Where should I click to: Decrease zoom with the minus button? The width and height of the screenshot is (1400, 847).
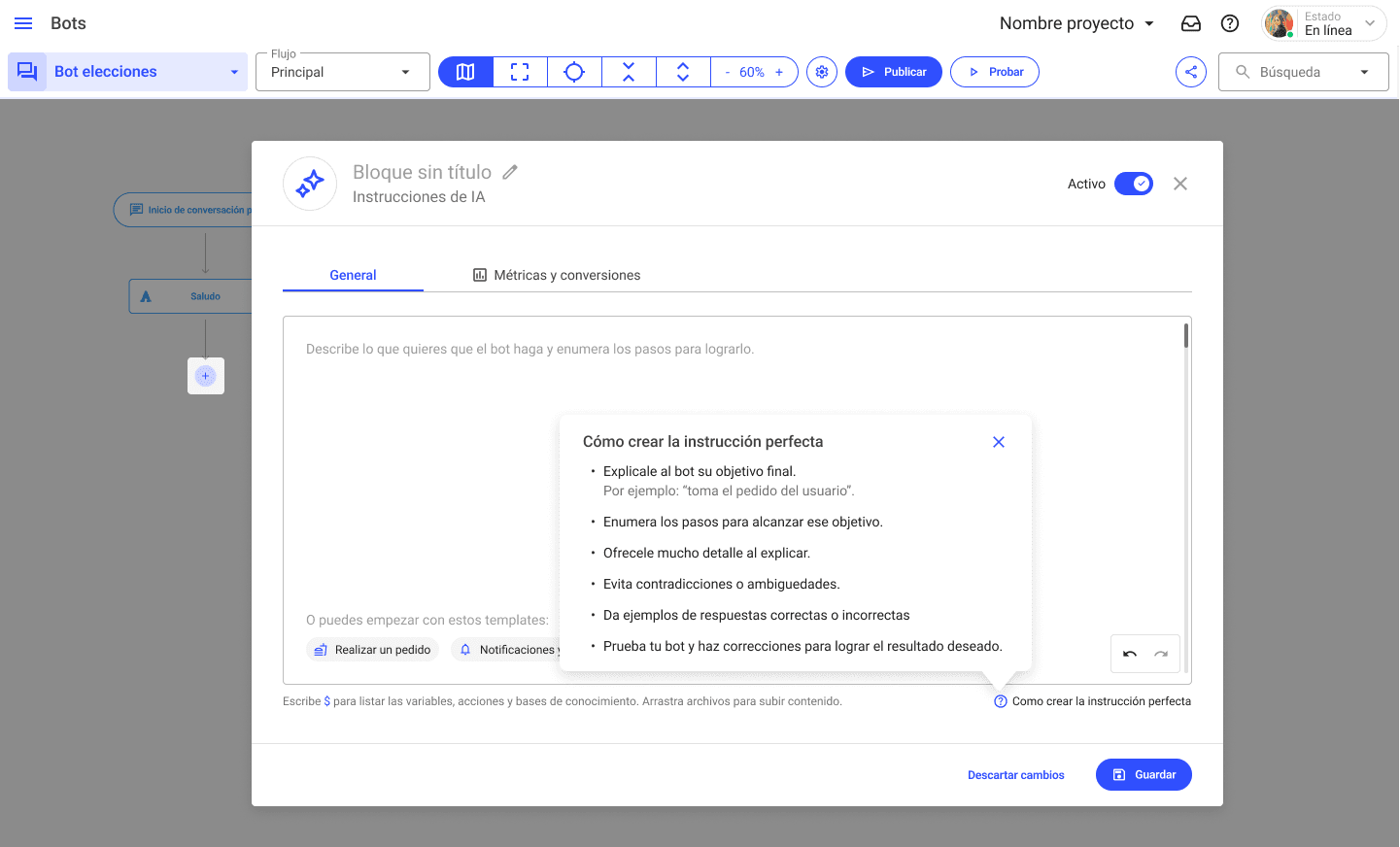click(x=727, y=72)
